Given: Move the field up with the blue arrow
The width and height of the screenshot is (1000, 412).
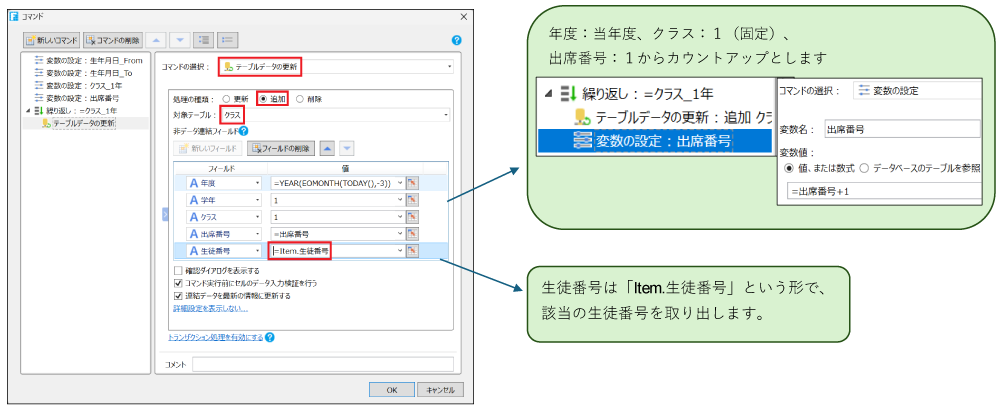Looking at the screenshot, I should [x=326, y=149].
